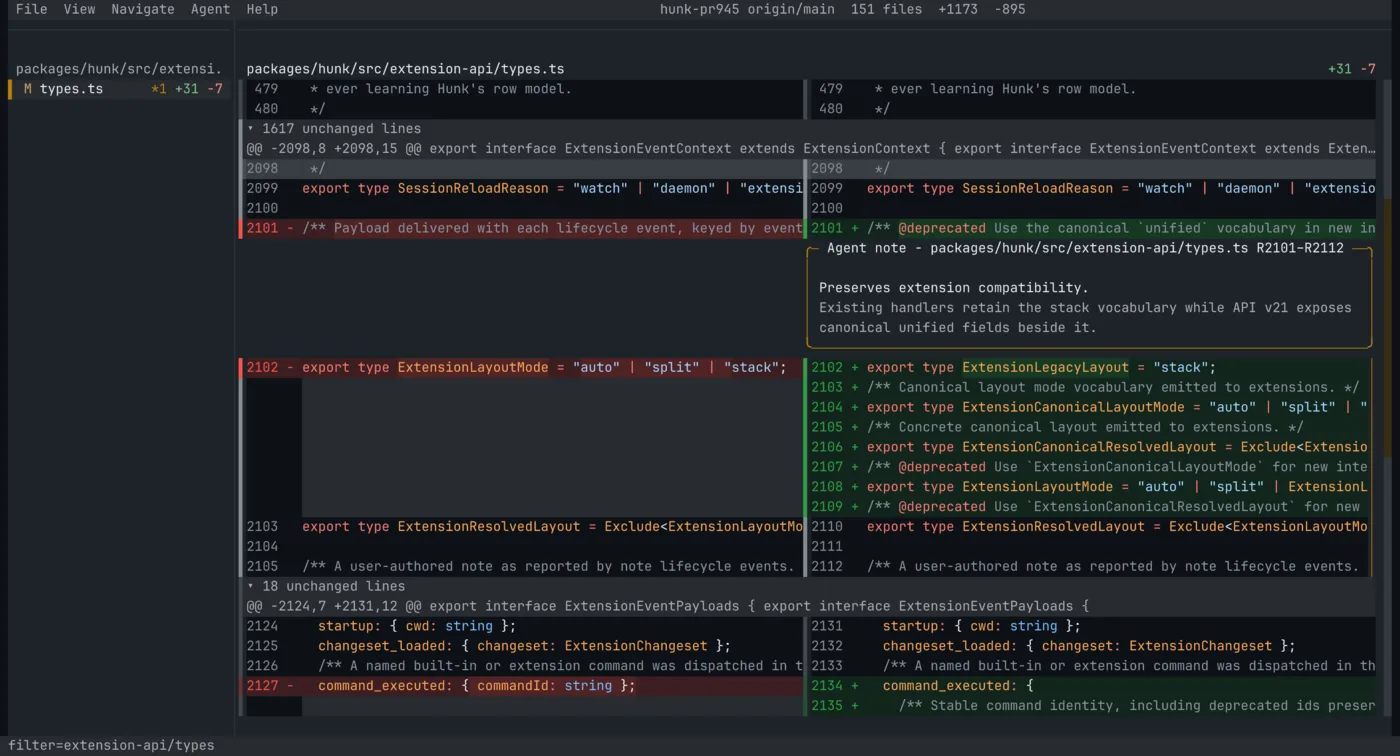Focus the filter=extension-api/types field

[112, 745]
